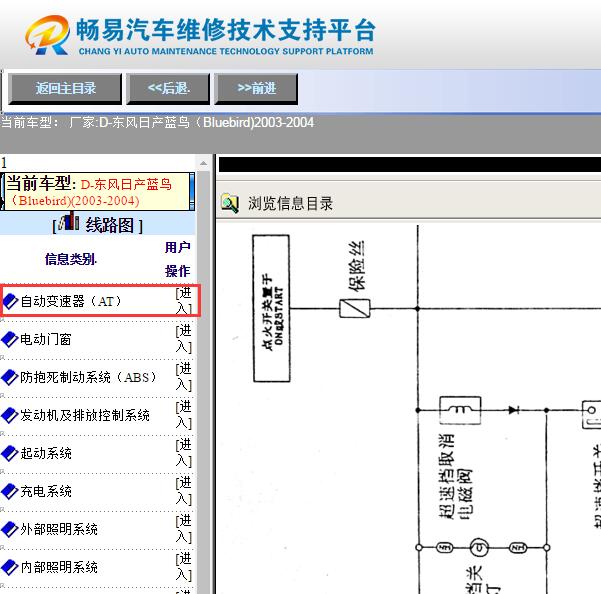Click [进入] for 内部照明系统
The image size is (601, 594).
tap(184, 566)
